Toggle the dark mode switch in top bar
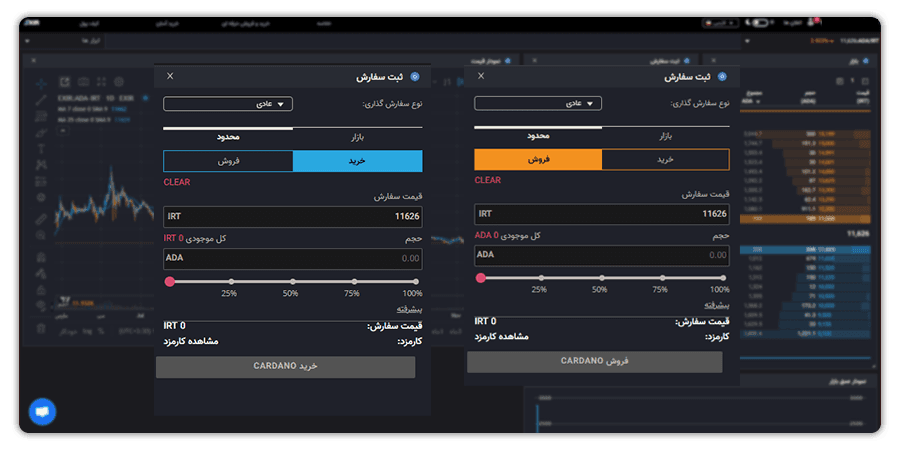The width and height of the screenshot is (900, 450). [x=759, y=23]
